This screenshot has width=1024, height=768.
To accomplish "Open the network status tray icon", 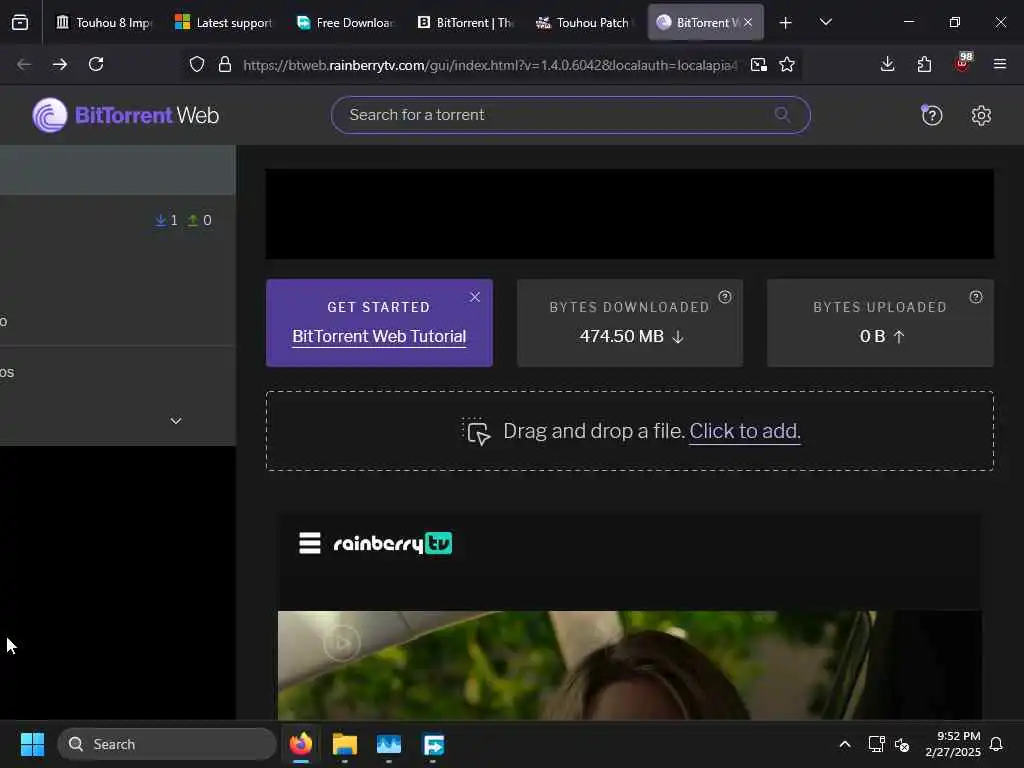I will [876, 744].
